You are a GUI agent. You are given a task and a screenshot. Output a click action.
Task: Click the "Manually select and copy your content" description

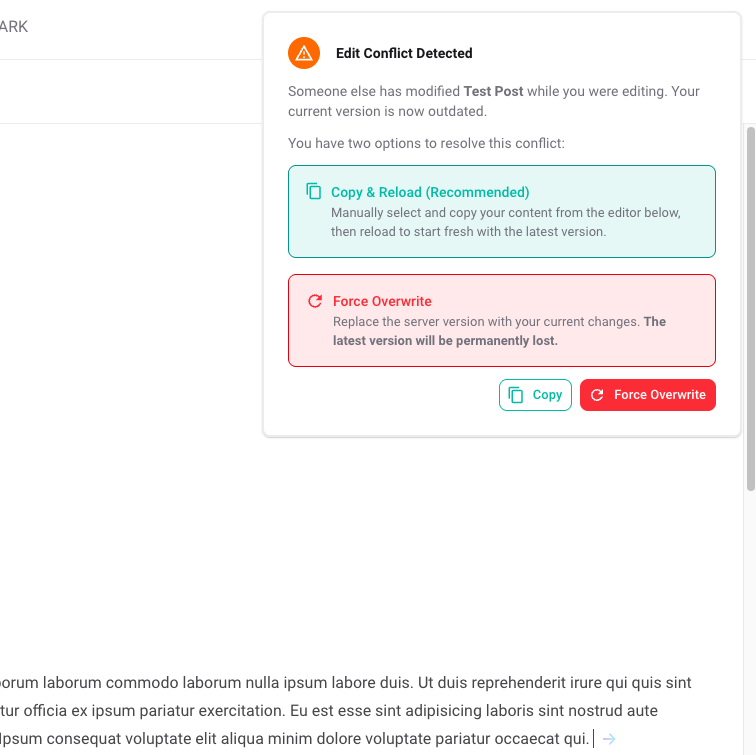point(506,213)
